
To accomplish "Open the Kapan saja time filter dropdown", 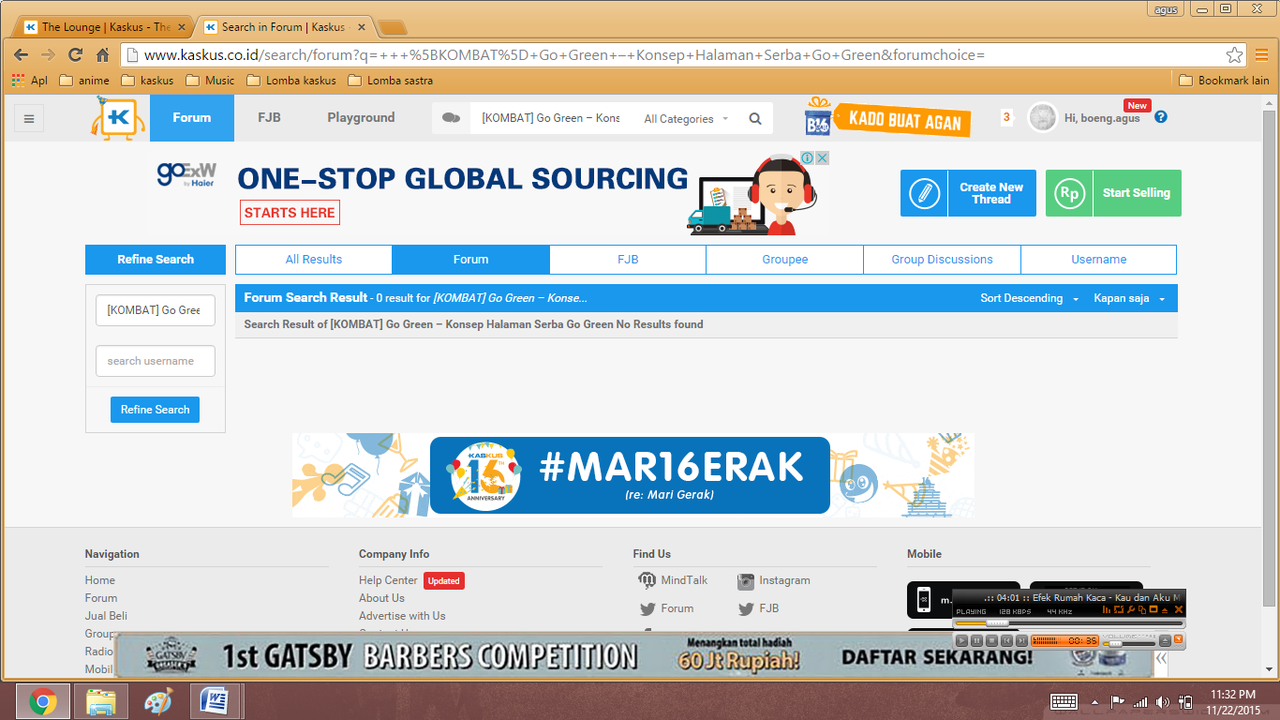I will 1129,298.
